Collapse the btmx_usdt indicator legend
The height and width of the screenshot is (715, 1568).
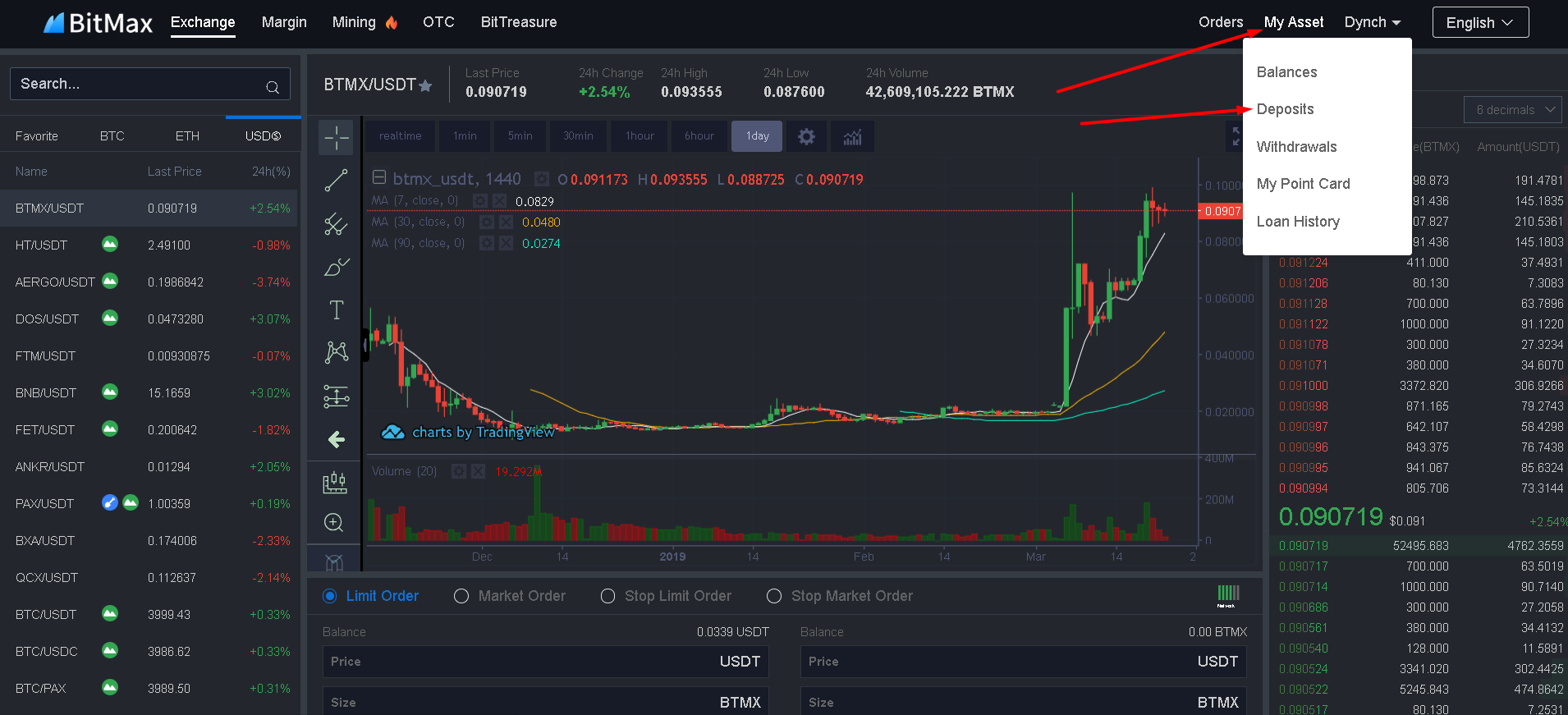(379, 177)
